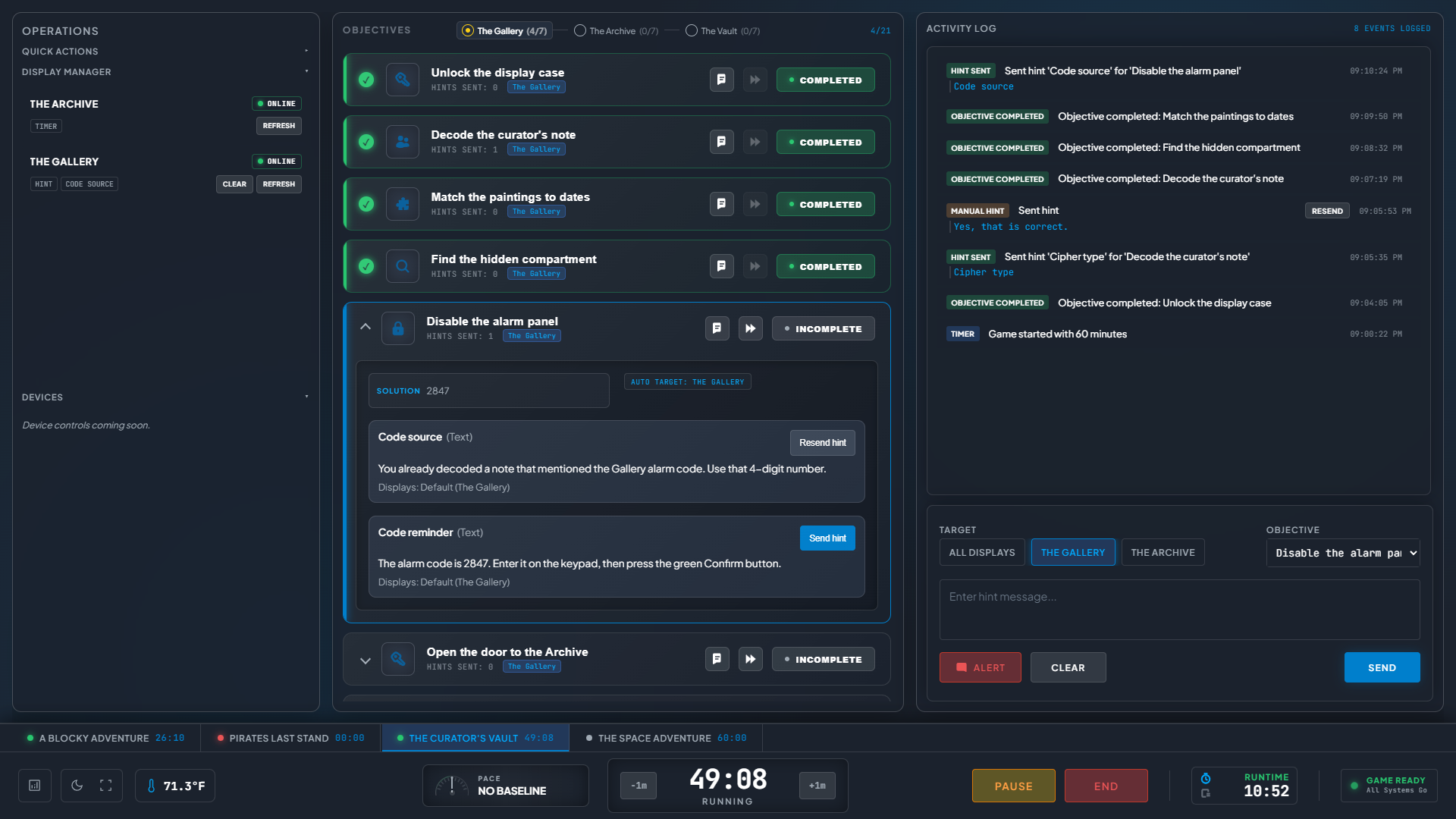Open hint note icon for Open the door to the Archive
This screenshot has width=1456, height=819.
tap(717, 659)
